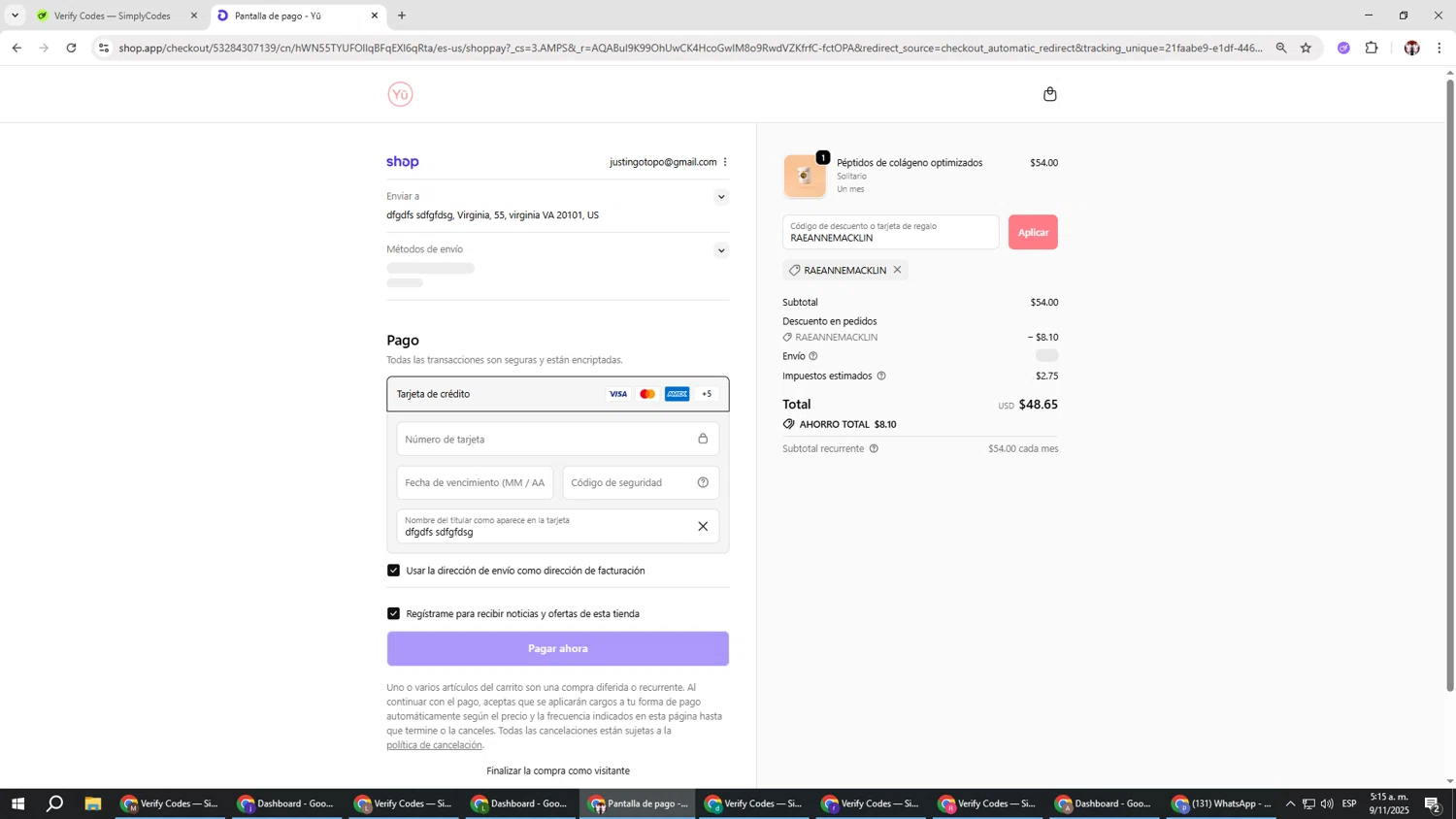
Task: Open a new browser tab
Action: (402, 16)
